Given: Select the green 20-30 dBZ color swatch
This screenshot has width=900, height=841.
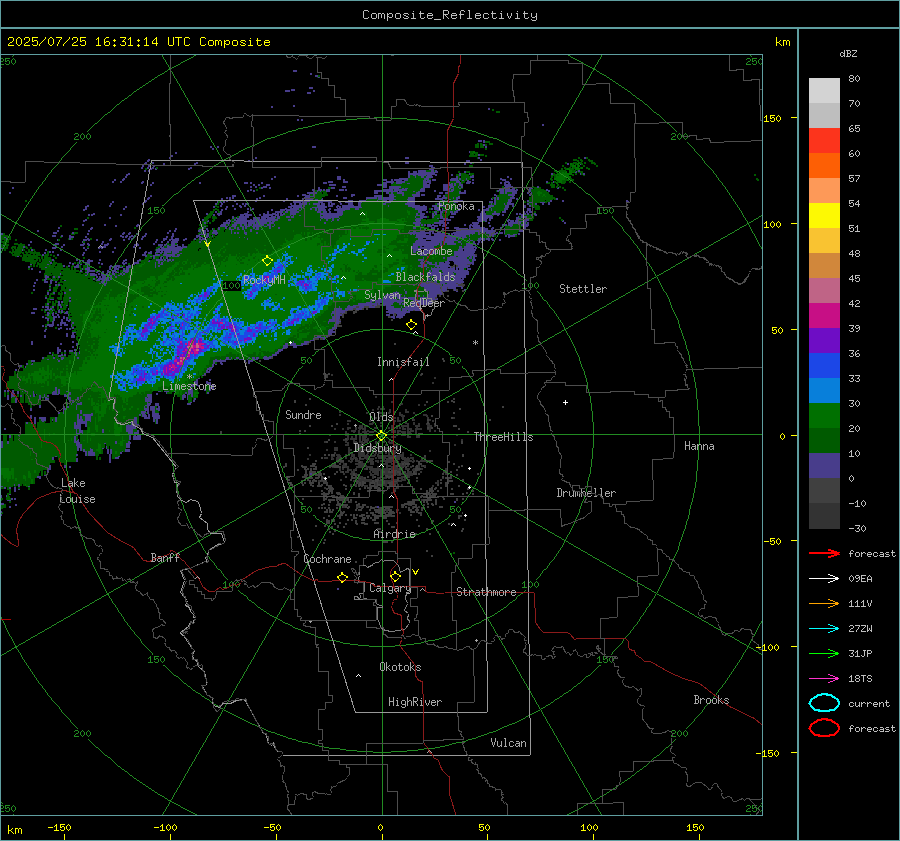Looking at the screenshot, I should (x=824, y=416).
